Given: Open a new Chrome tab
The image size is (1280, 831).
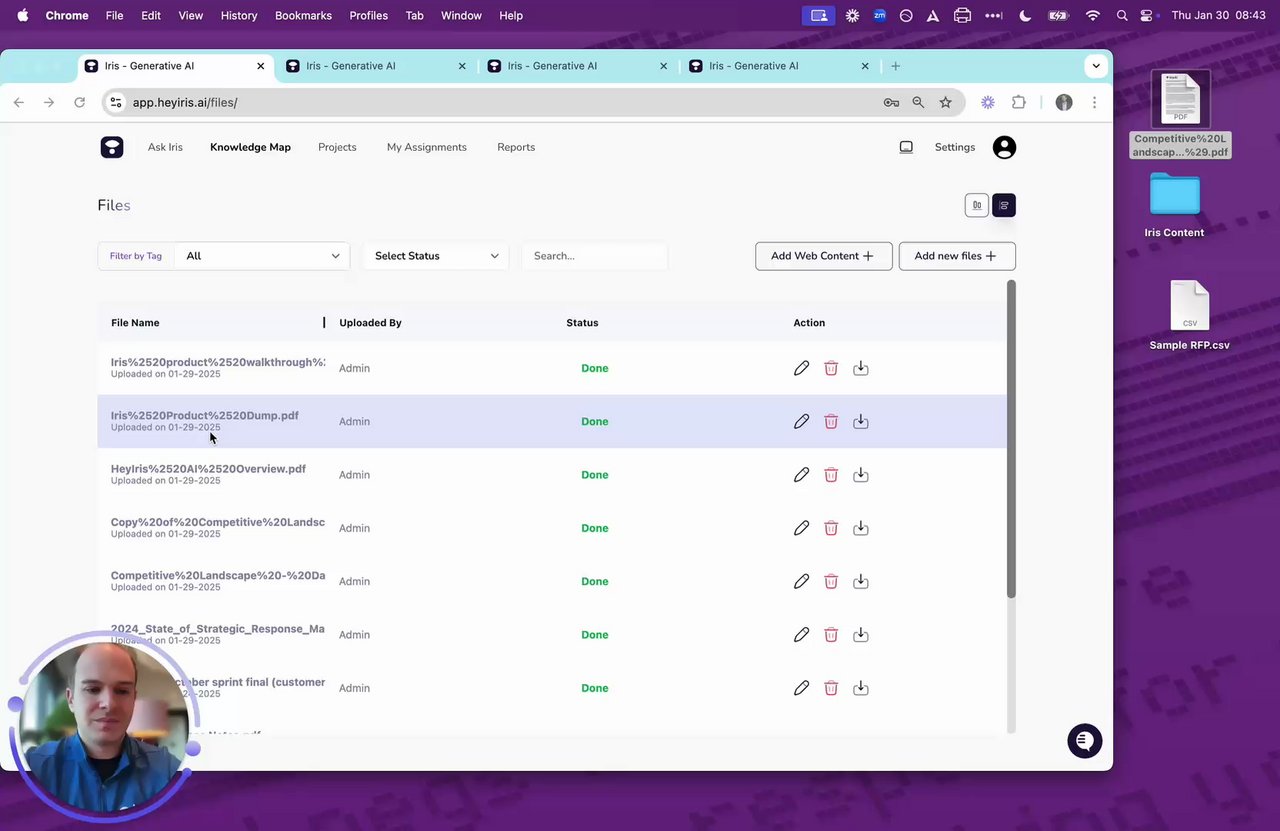Looking at the screenshot, I should point(895,66).
